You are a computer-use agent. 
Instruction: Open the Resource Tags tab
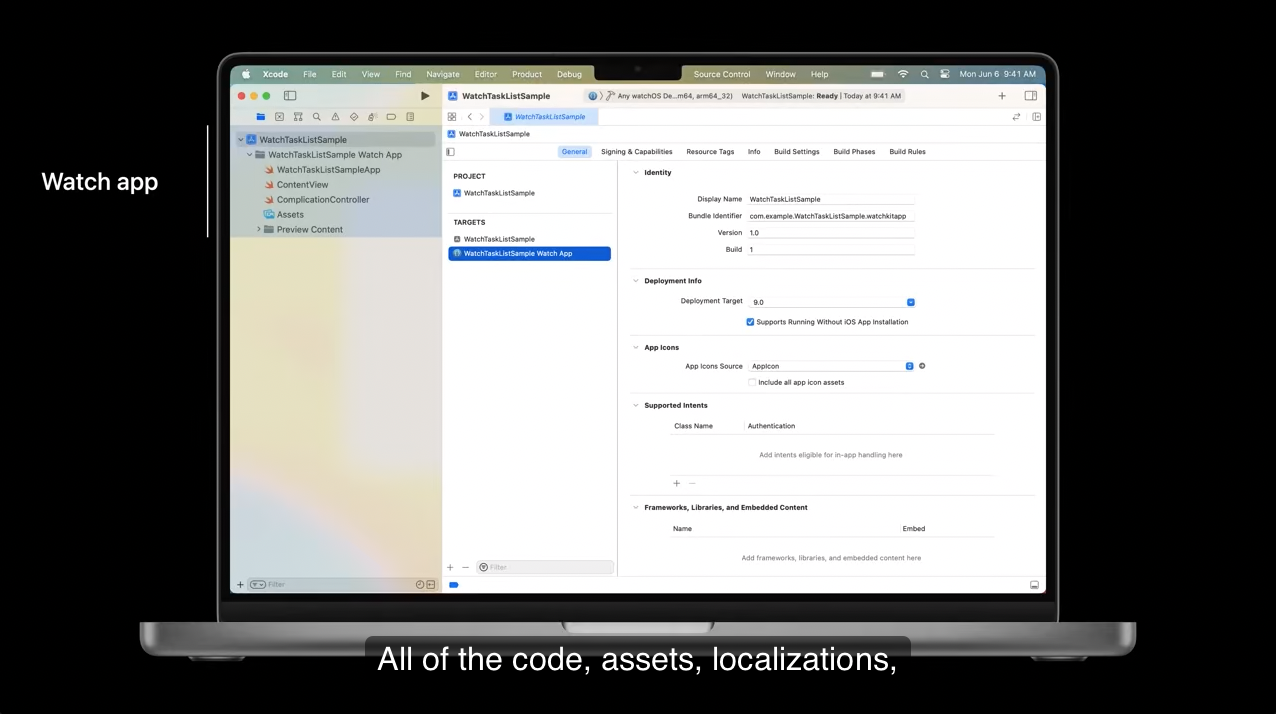pyautogui.click(x=710, y=152)
